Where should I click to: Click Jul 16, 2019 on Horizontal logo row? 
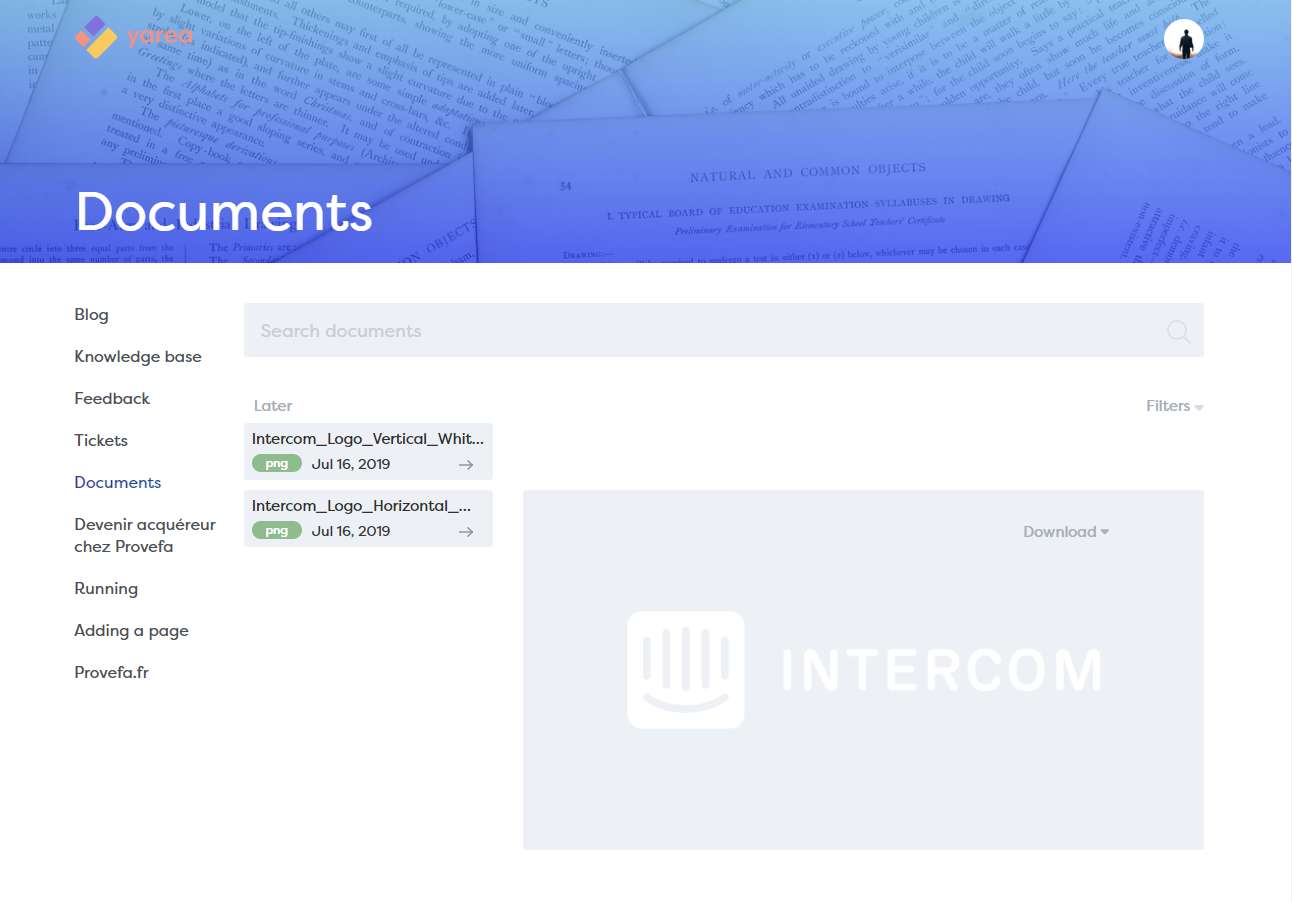pyautogui.click(x=351, y=531)
